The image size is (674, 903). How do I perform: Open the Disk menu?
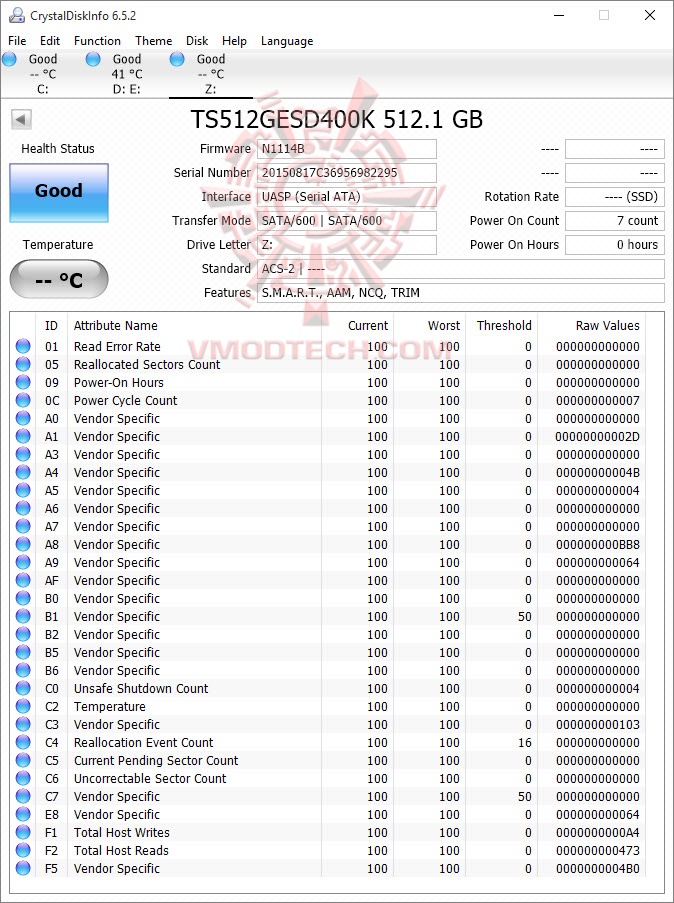coord(197,41)
